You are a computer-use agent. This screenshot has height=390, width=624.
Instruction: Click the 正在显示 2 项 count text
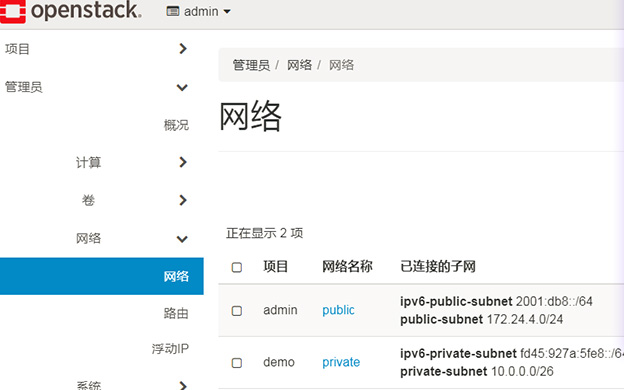pos(265,233)
